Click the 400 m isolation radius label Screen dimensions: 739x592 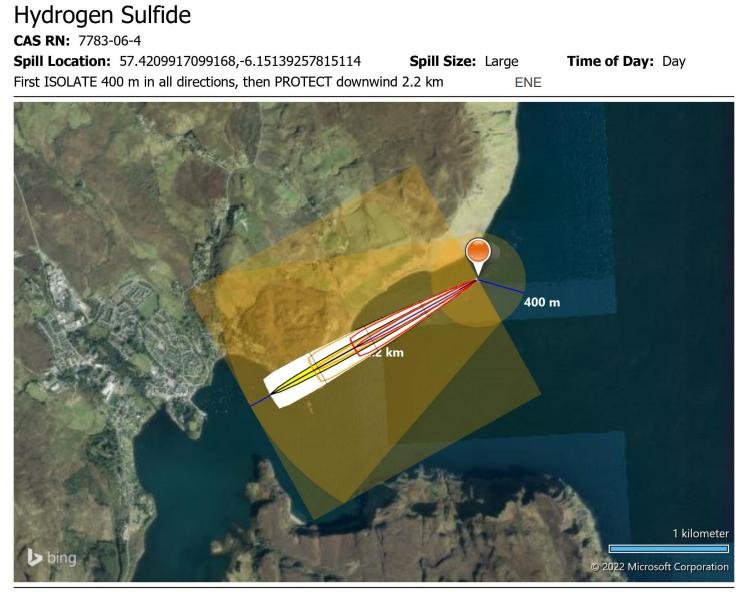[x=542, y=301]
